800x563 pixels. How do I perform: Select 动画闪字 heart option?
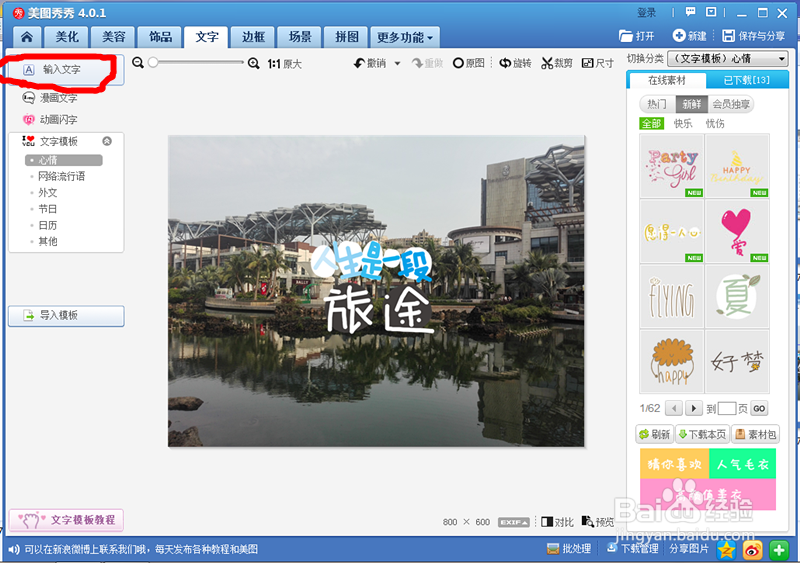(x=50, y=119)
